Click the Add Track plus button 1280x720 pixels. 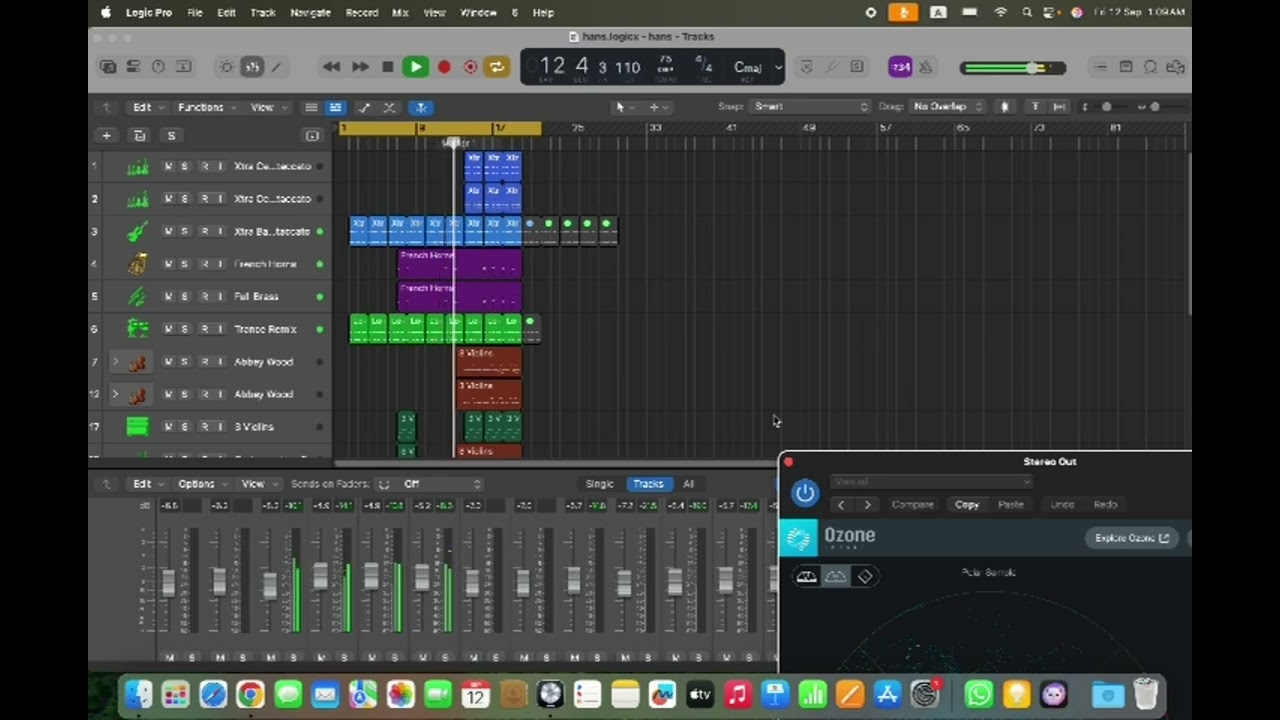point(106,135)
